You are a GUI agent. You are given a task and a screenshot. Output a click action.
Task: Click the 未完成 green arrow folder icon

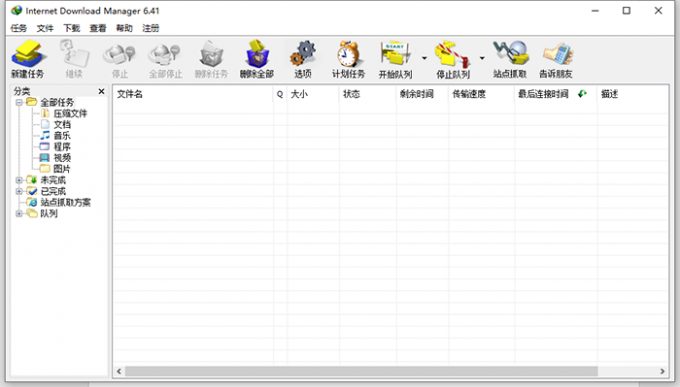point(32,180)
